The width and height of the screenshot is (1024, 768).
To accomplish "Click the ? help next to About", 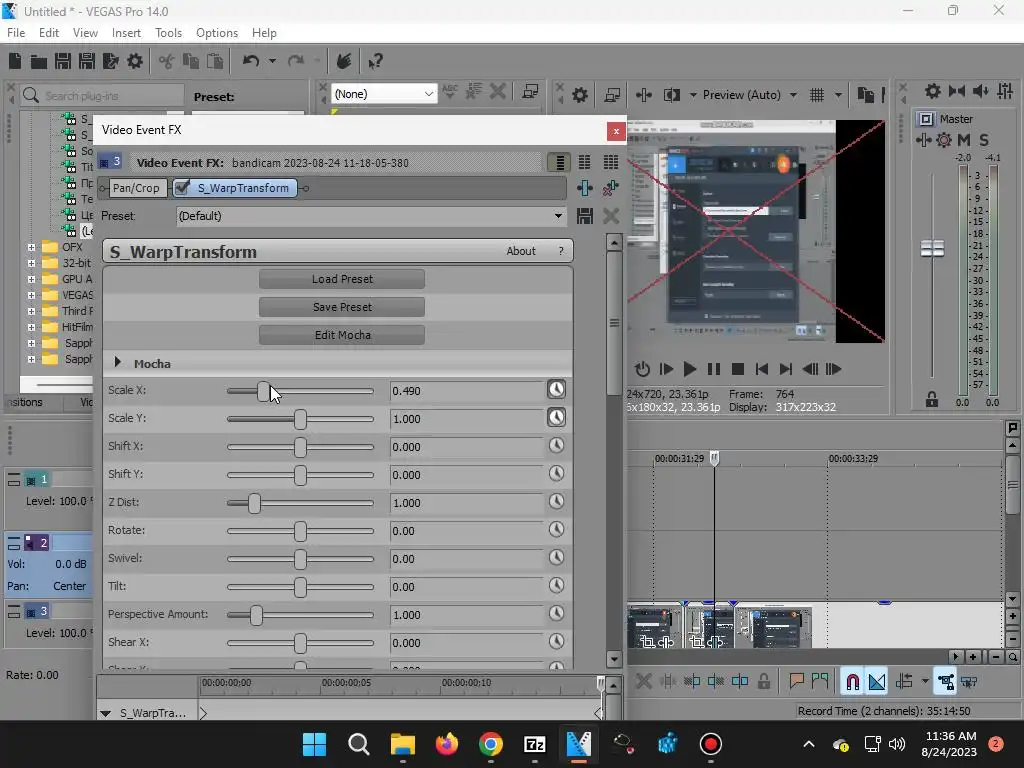I will [x=561, y=251].
